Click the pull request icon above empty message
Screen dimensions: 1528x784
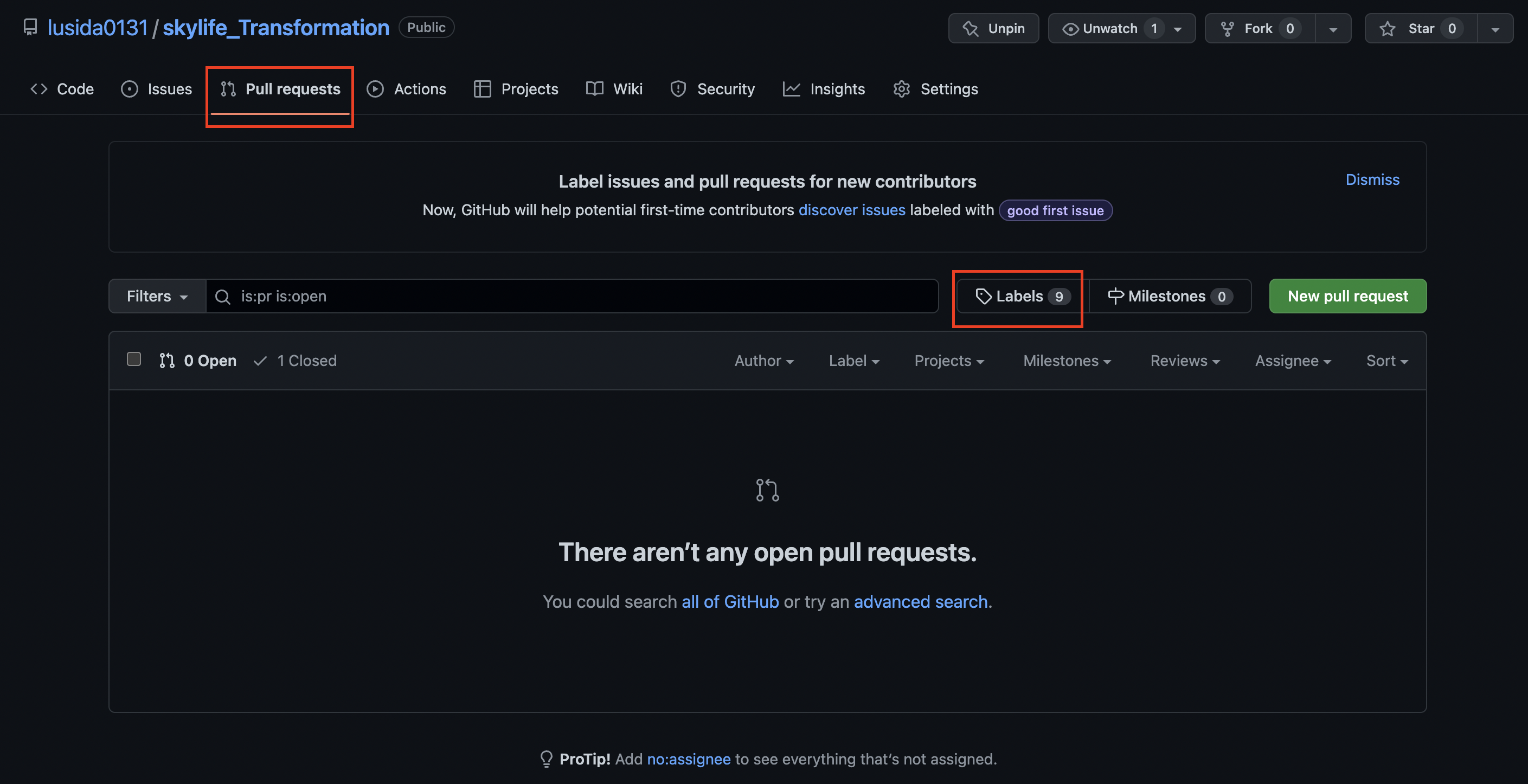(x=767, y=491)
